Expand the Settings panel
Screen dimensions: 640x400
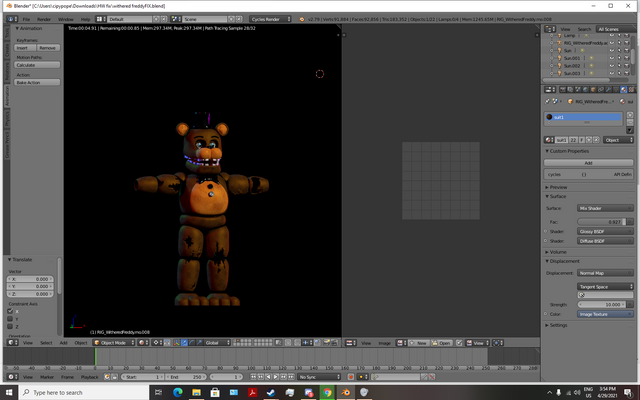pos(558,325)
